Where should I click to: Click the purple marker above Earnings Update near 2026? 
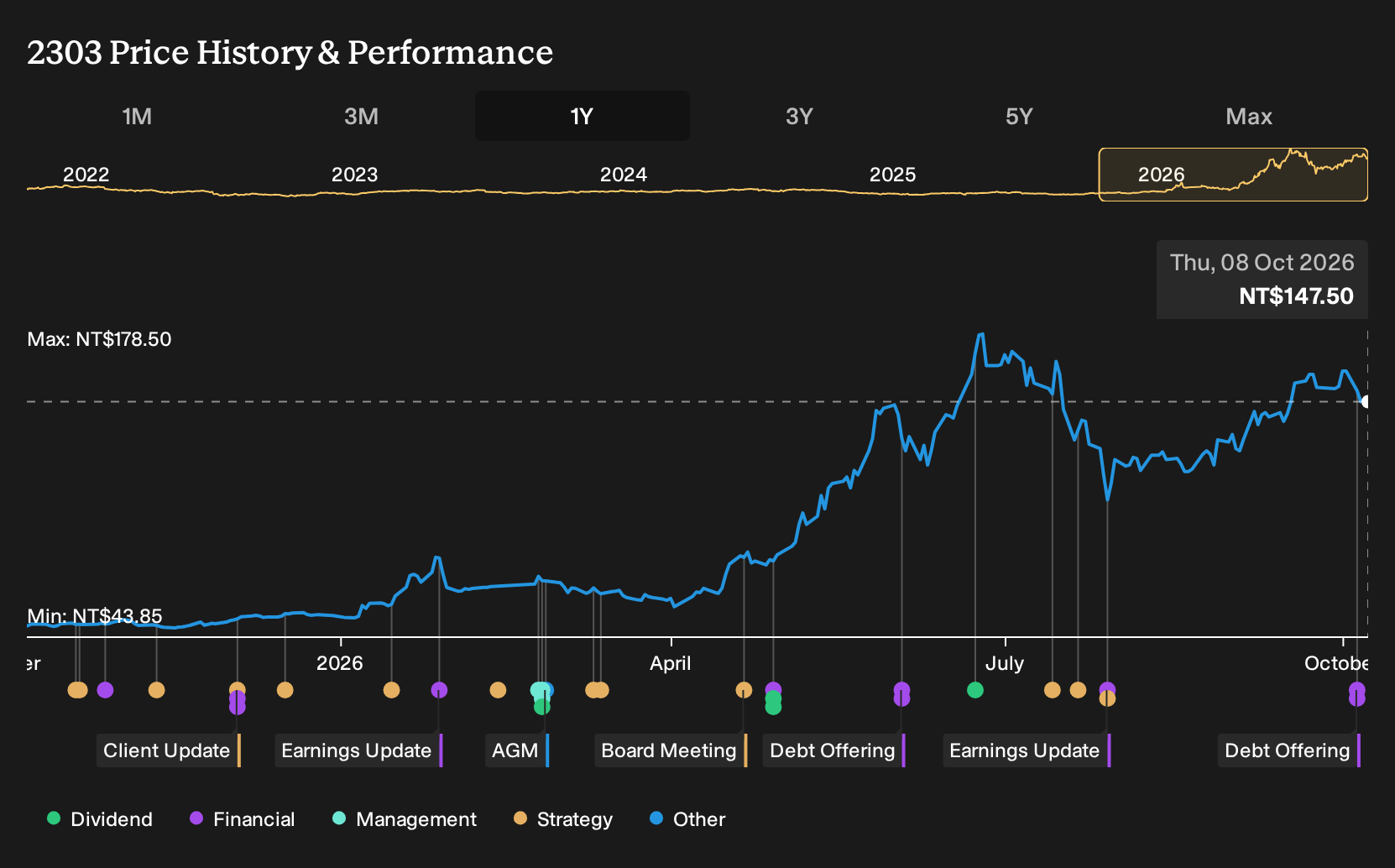[x=439, y=690]
